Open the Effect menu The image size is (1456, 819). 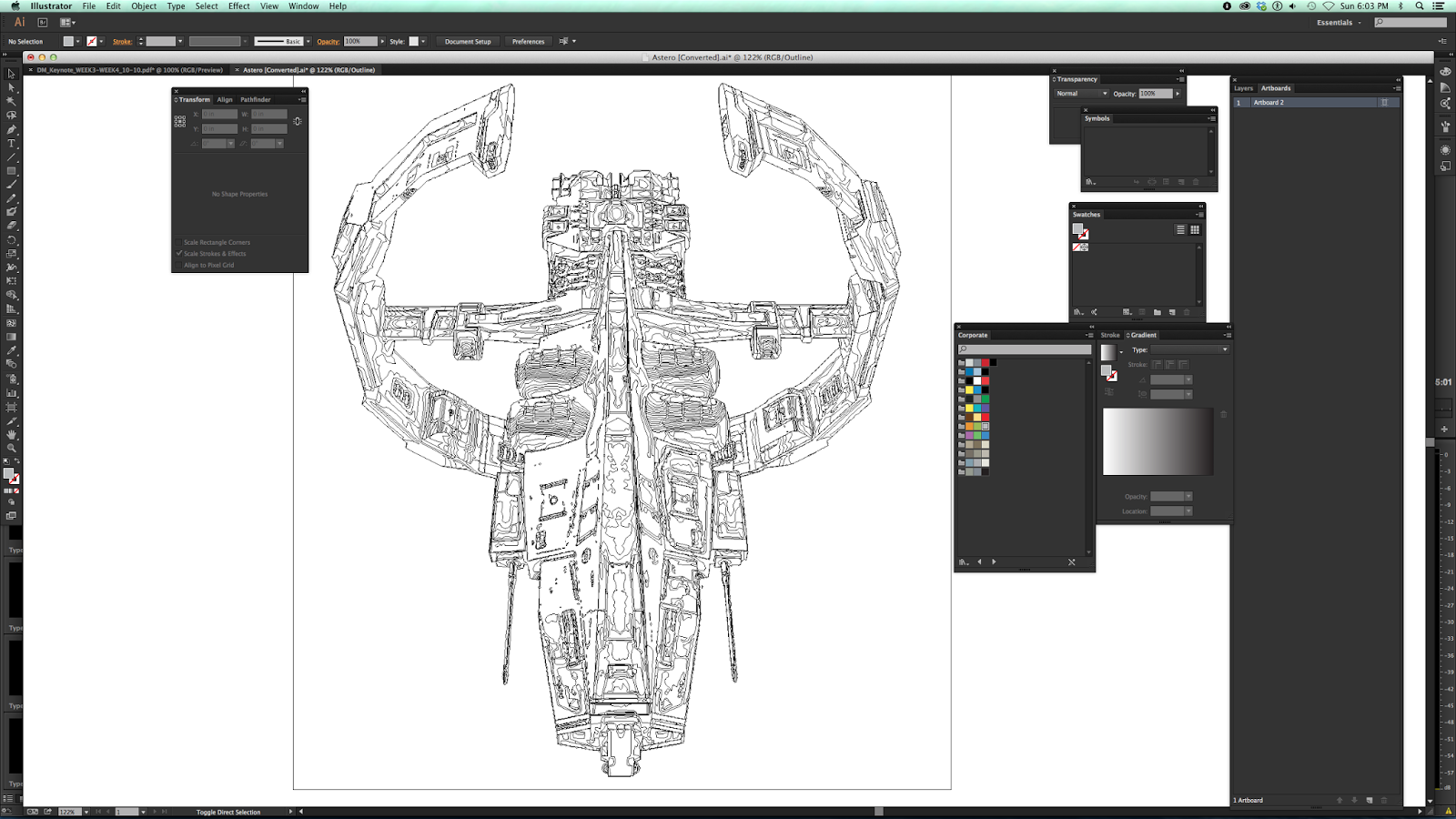239,6
